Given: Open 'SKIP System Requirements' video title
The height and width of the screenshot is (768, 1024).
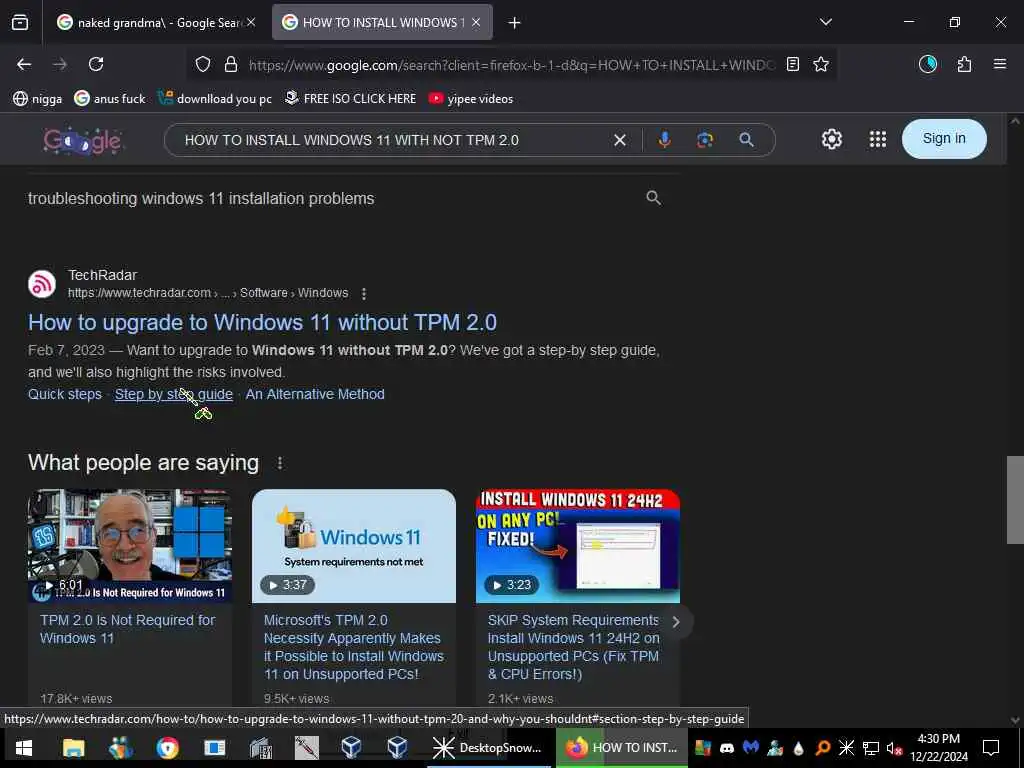Looking at the screenshot, I should [x=573, y=647].
